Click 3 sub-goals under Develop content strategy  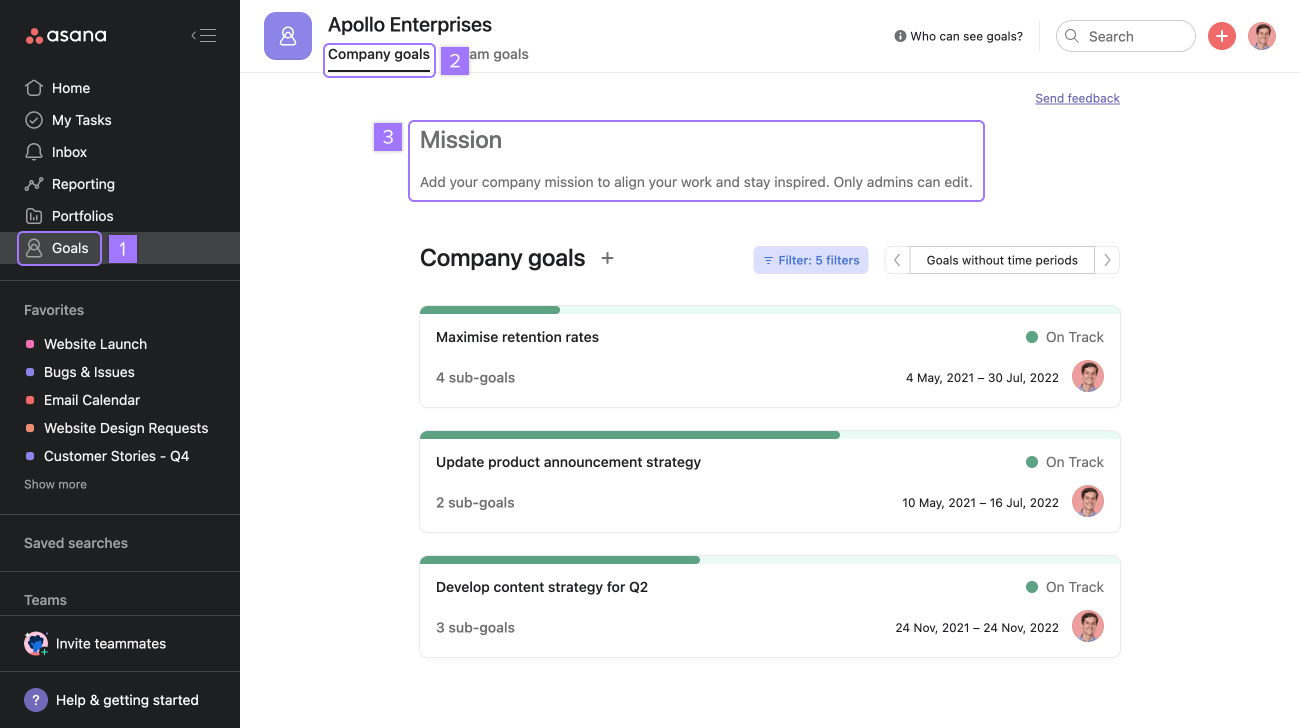pos(476,627)
